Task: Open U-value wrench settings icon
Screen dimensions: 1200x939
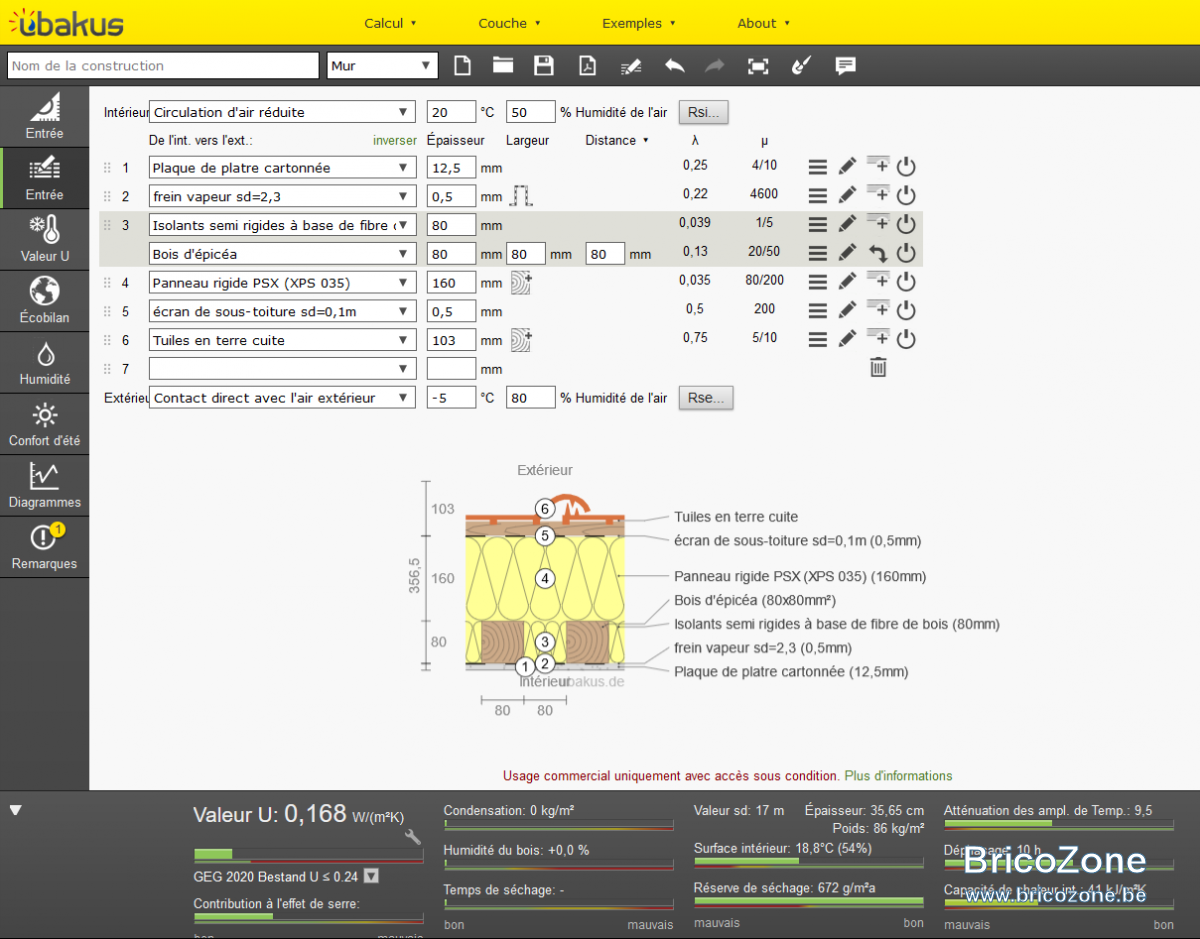Action: click(412, 837)
